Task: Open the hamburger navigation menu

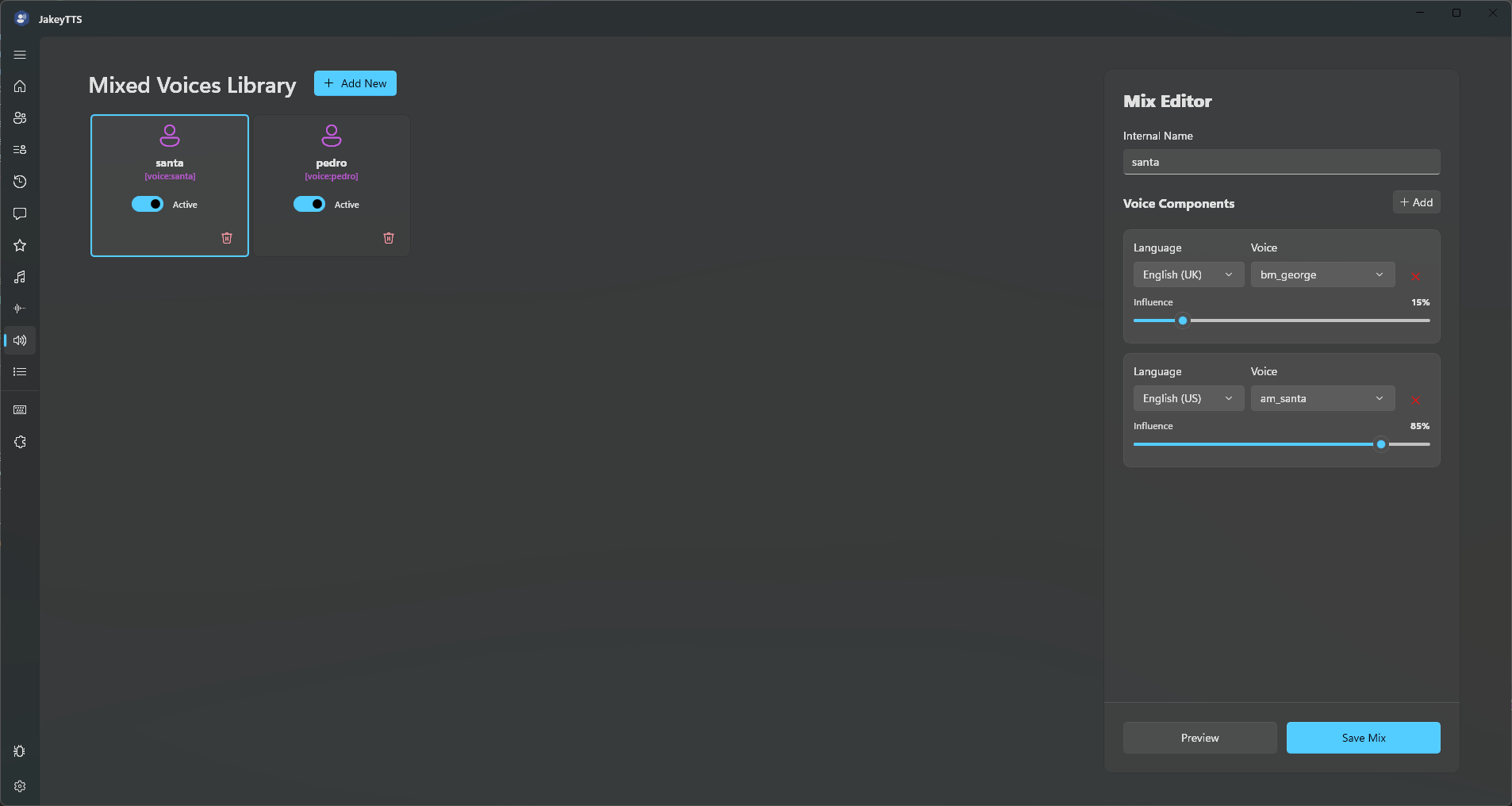Action: 20,55
